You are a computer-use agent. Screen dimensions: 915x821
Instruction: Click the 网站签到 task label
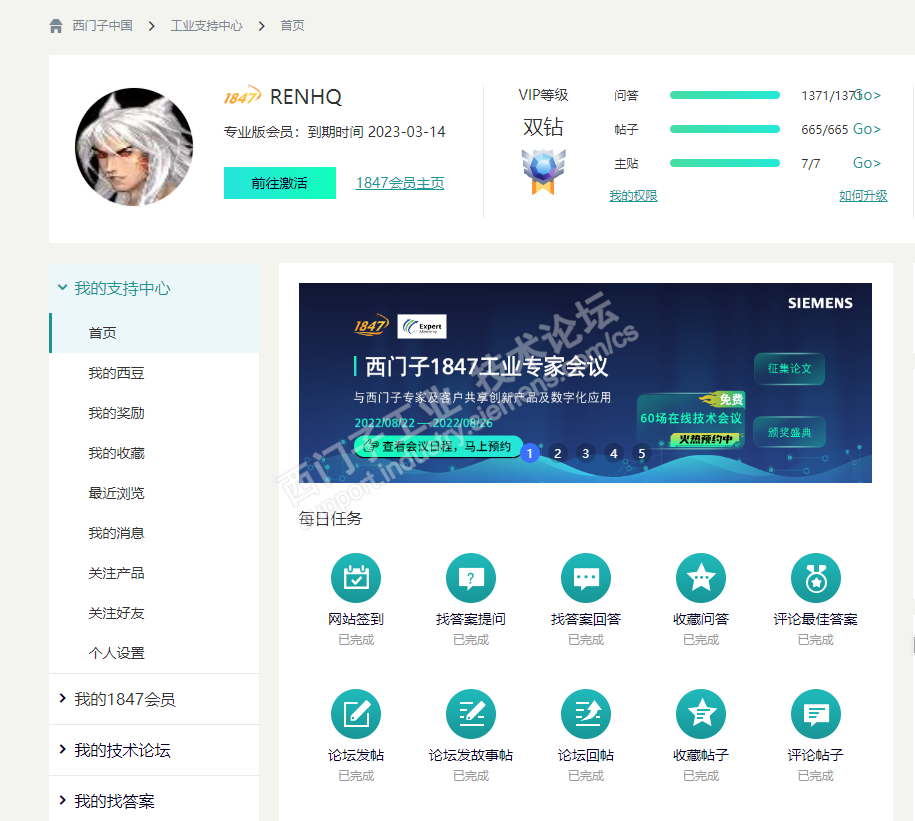tap(356, 619)
